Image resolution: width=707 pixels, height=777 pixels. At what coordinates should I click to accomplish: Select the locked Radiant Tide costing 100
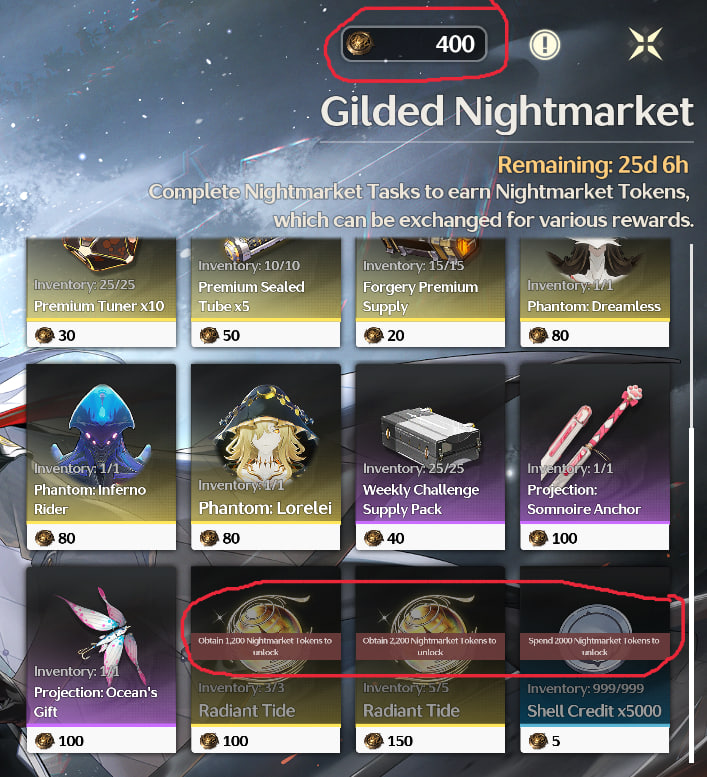[x=266, y=659]
